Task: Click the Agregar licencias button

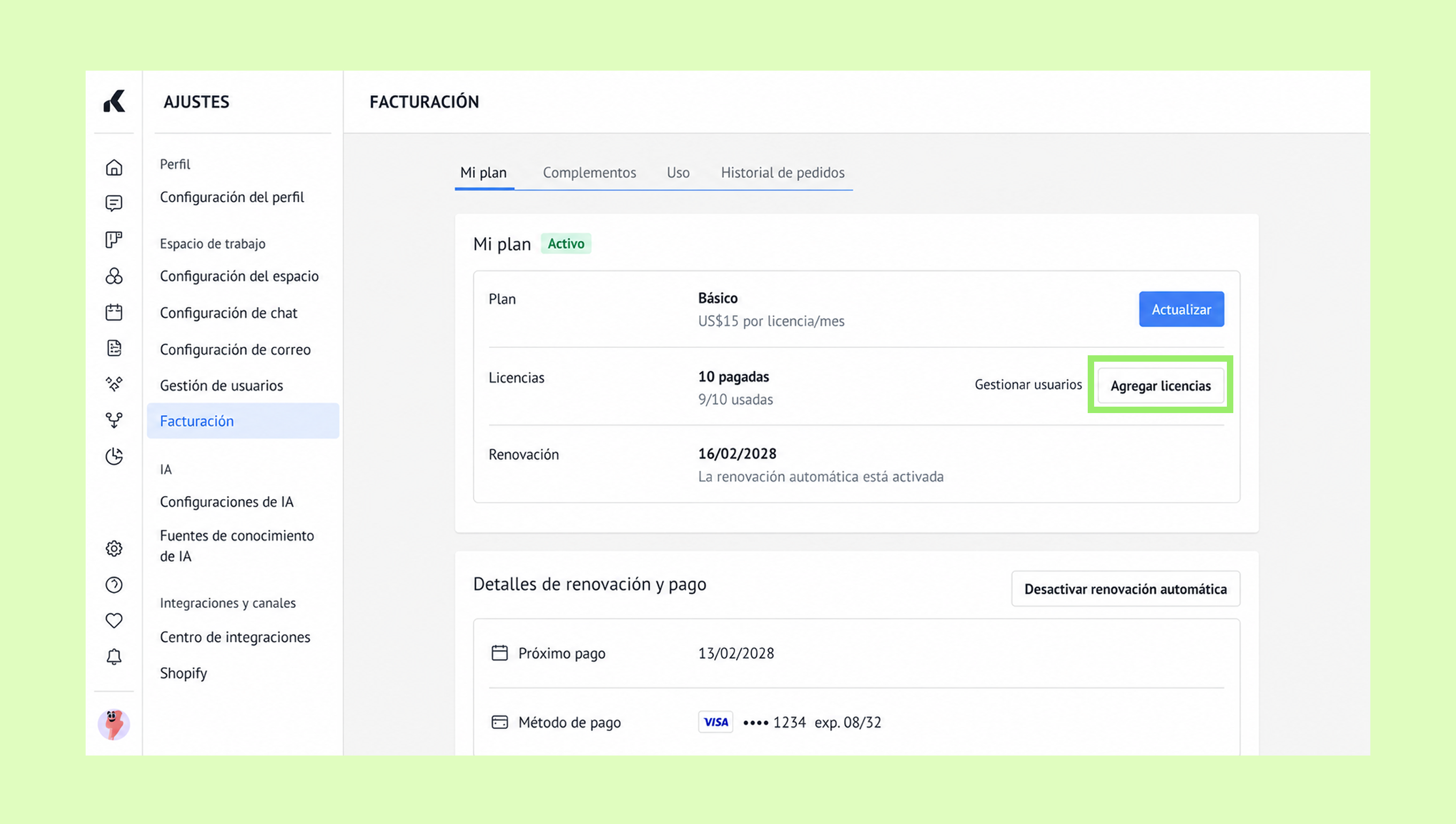Action: click(1161, 386)
